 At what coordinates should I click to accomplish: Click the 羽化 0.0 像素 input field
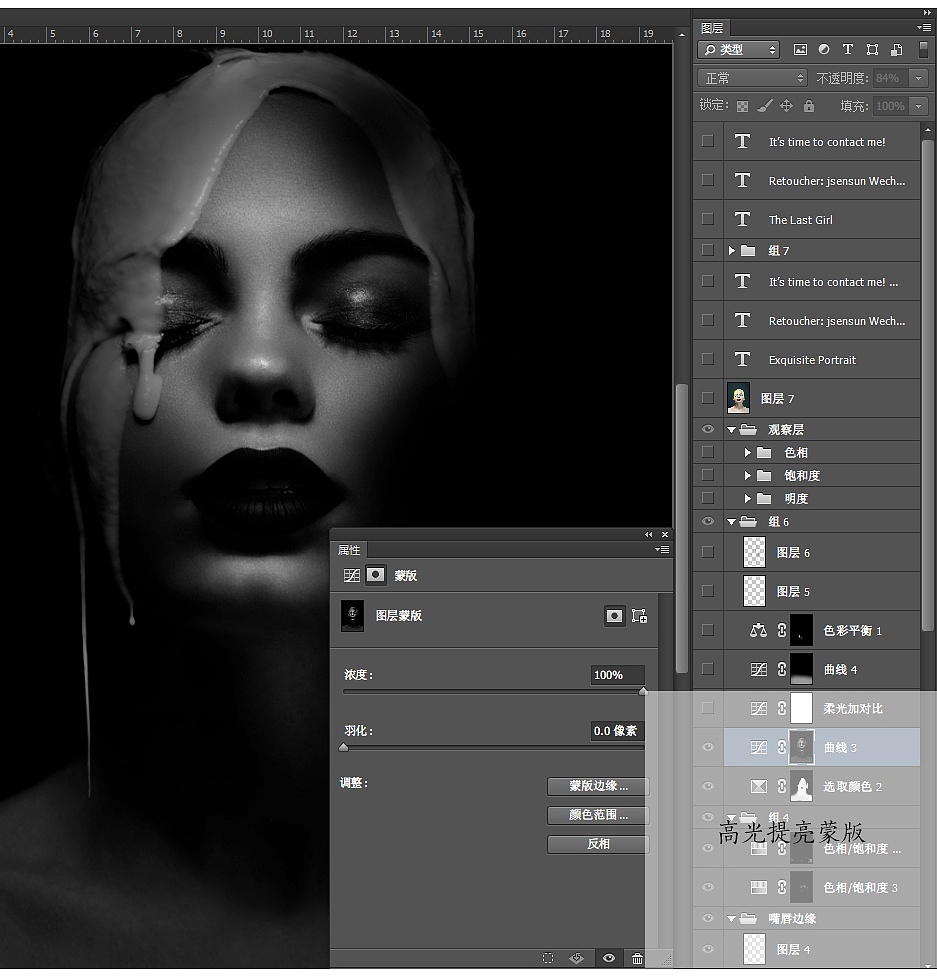coord(617,731)
